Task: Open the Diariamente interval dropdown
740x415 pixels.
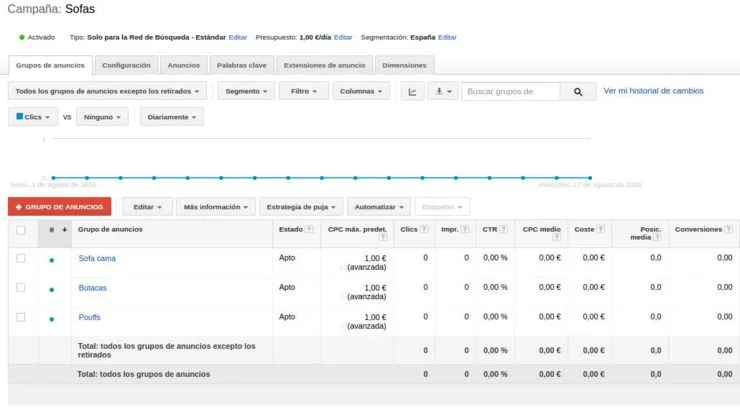Action: click(171, 117)
